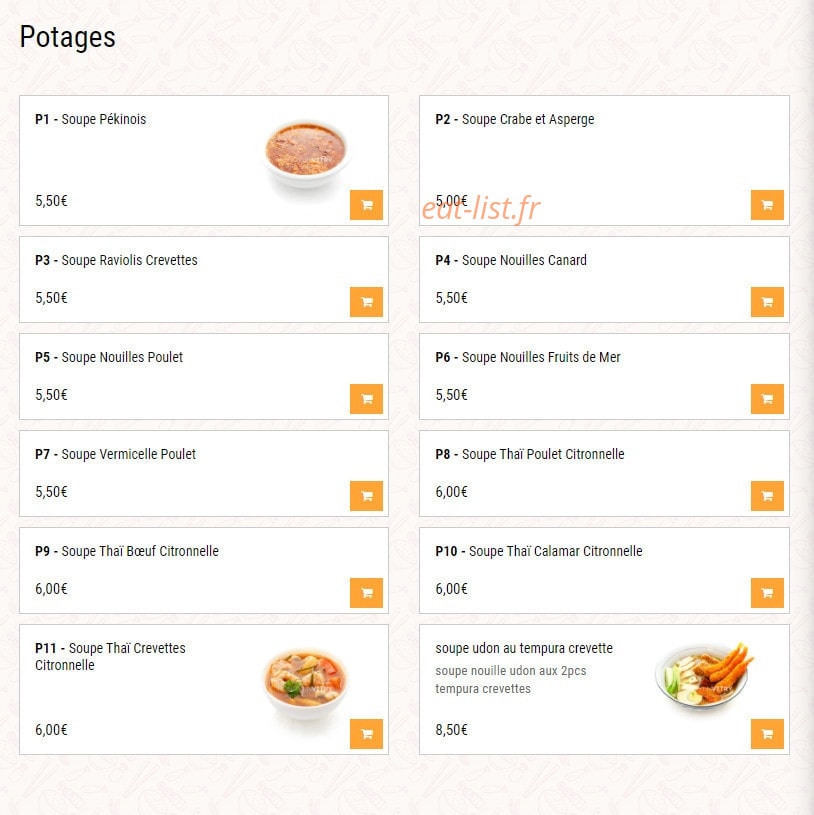Add P9 Soupe Thaï Bœuf Citronnelle to cart
The height and width of the screenshot is (815, 814).
tap(366, 593)
